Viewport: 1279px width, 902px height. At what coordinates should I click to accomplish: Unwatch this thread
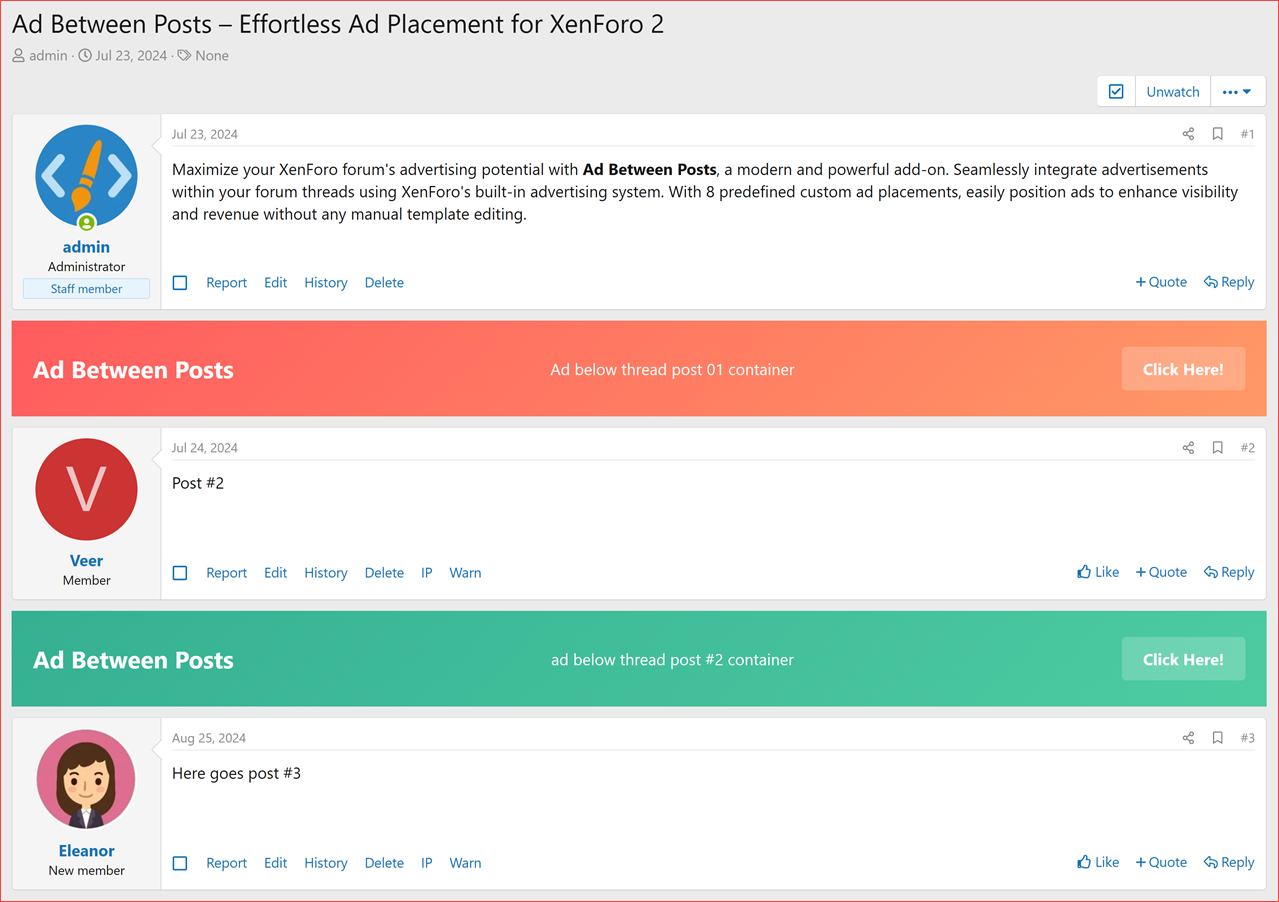(1172, 90)
